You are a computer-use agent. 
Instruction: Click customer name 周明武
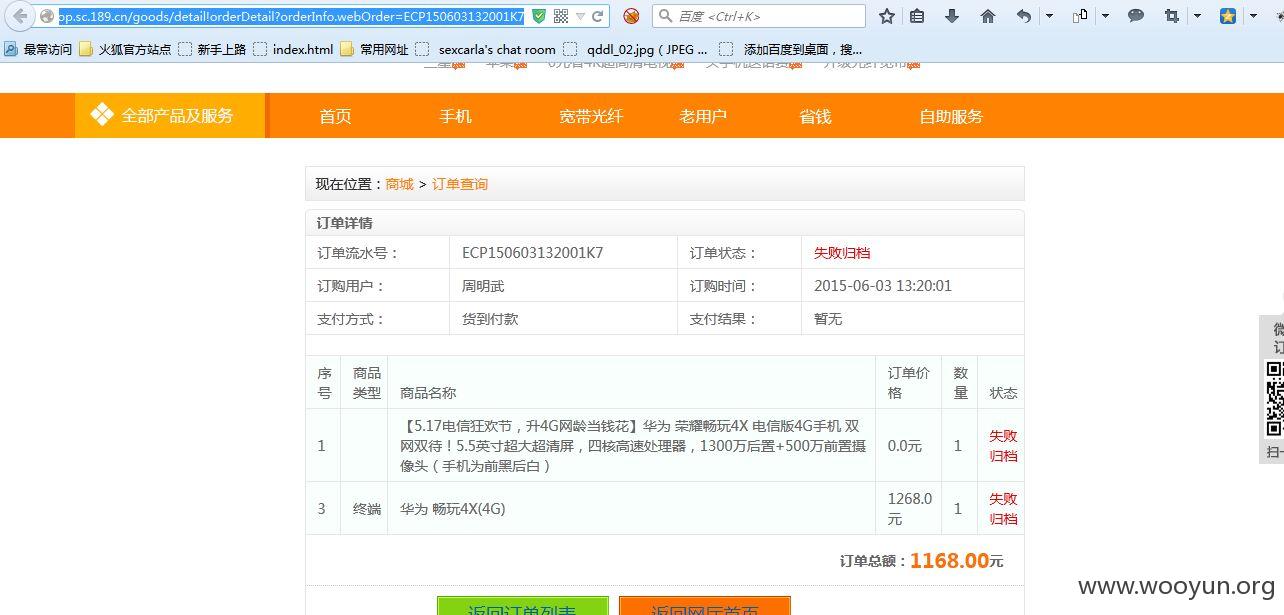483,286
